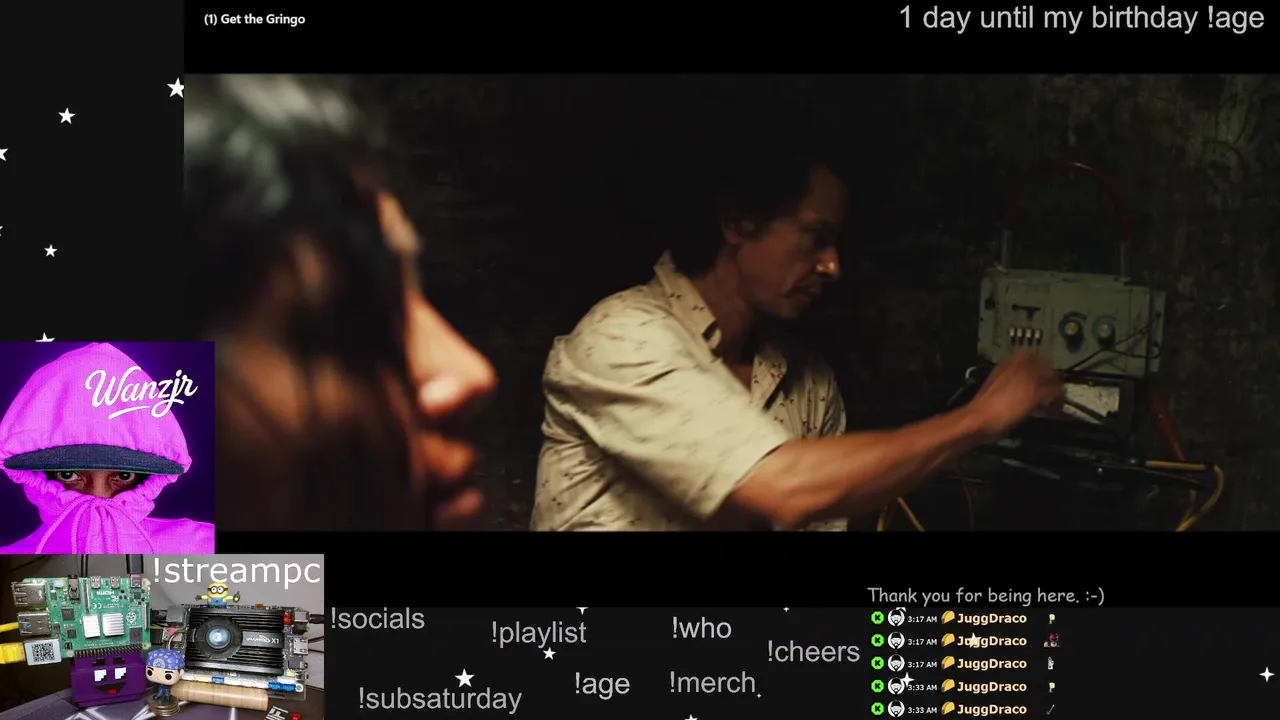Select the !cheers command text

coord(813,652)
